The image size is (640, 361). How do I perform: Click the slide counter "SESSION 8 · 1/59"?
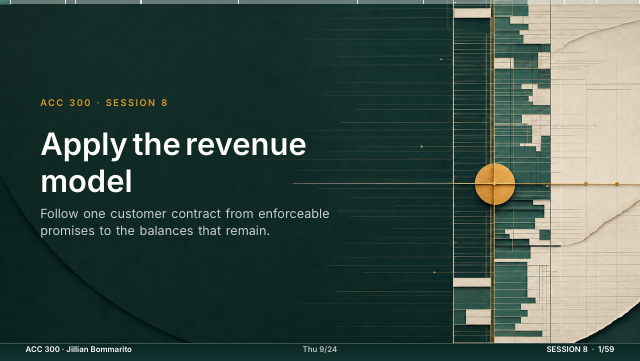tap(580, 349)
